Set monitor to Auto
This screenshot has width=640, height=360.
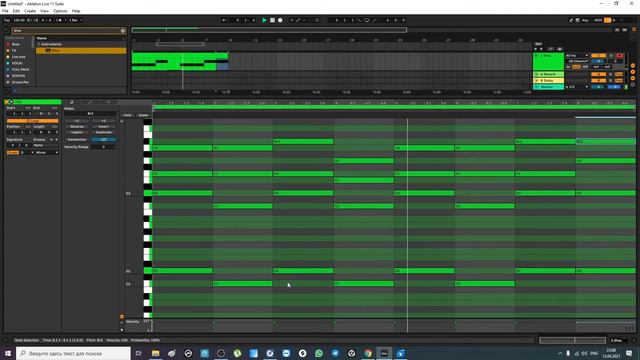point(576,67)
